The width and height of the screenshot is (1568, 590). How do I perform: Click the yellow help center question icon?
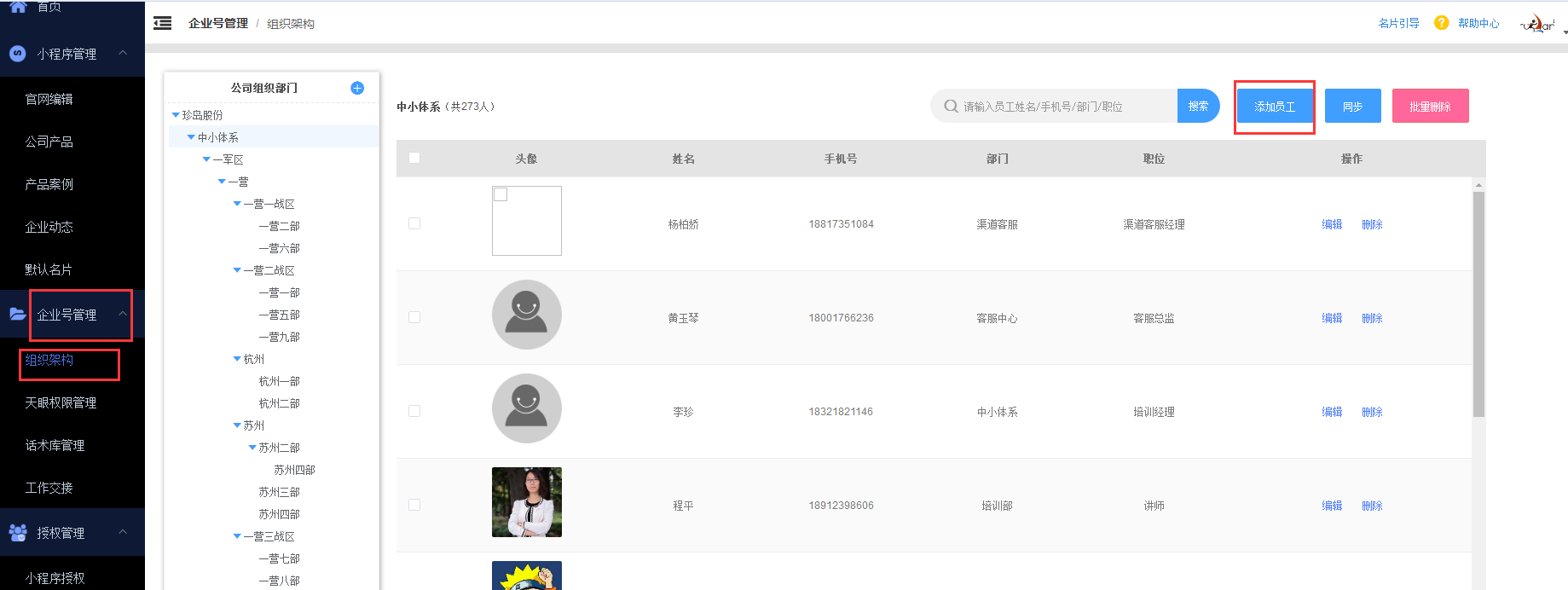click(x=1441, y=23)
